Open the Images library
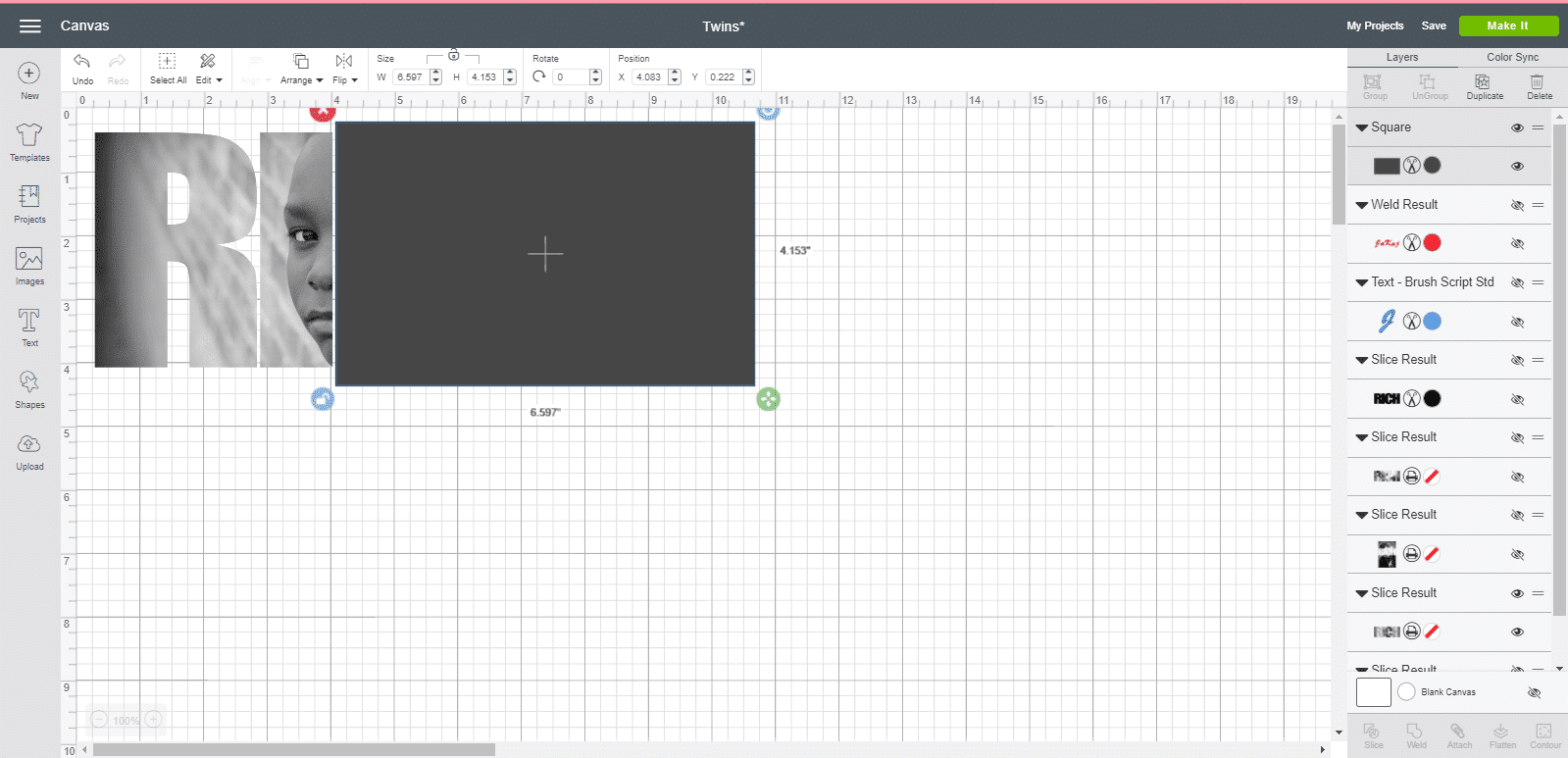This screenshot has width=1568, height=758. tap(29, 265)
